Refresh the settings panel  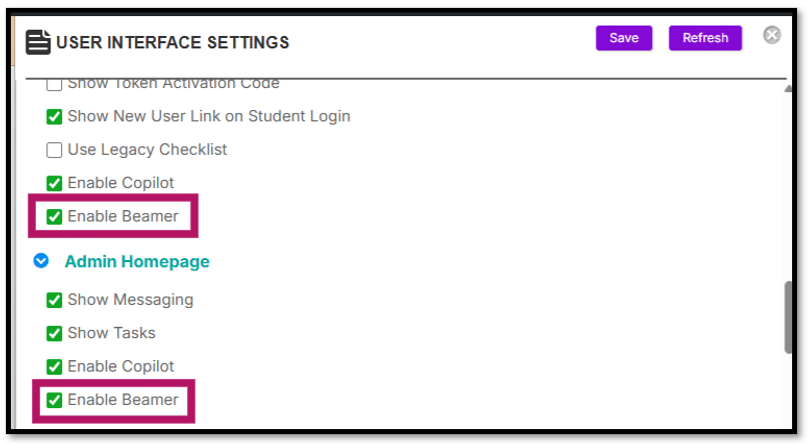click(705, 38)
